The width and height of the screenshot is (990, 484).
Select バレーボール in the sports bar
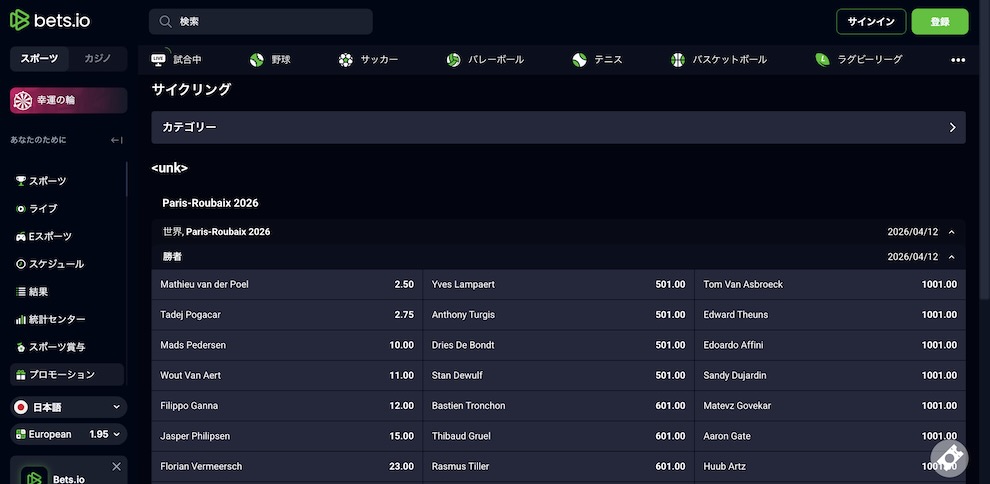[484, 60]
